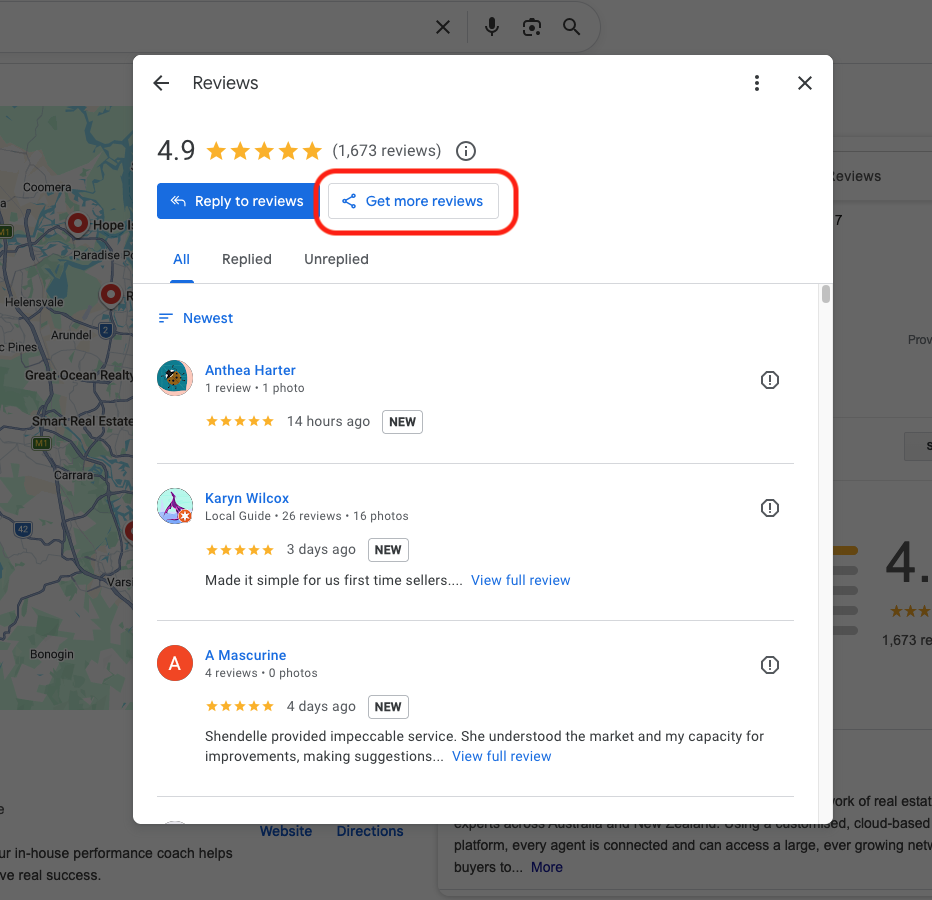Screen dimensions: 932x900
Task: Click Smart Real Estate map label
Action: click(x=83, y=421)
